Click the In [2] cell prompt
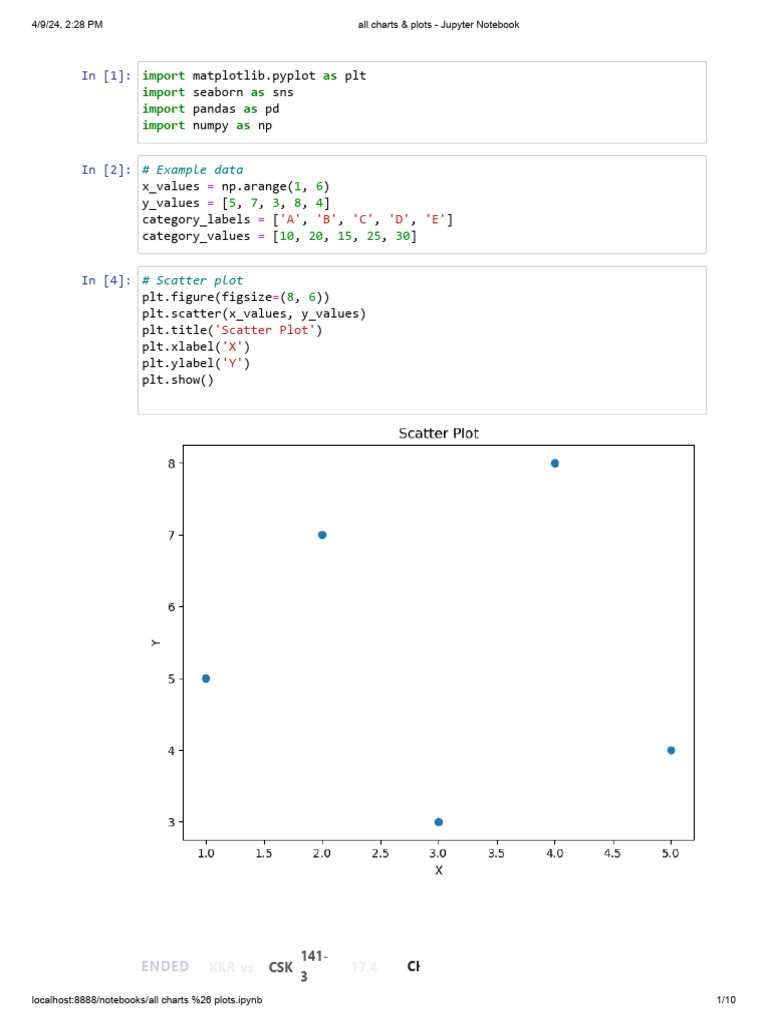The image size is (768, 1024). pyautogui.click(x=106, y=170)
